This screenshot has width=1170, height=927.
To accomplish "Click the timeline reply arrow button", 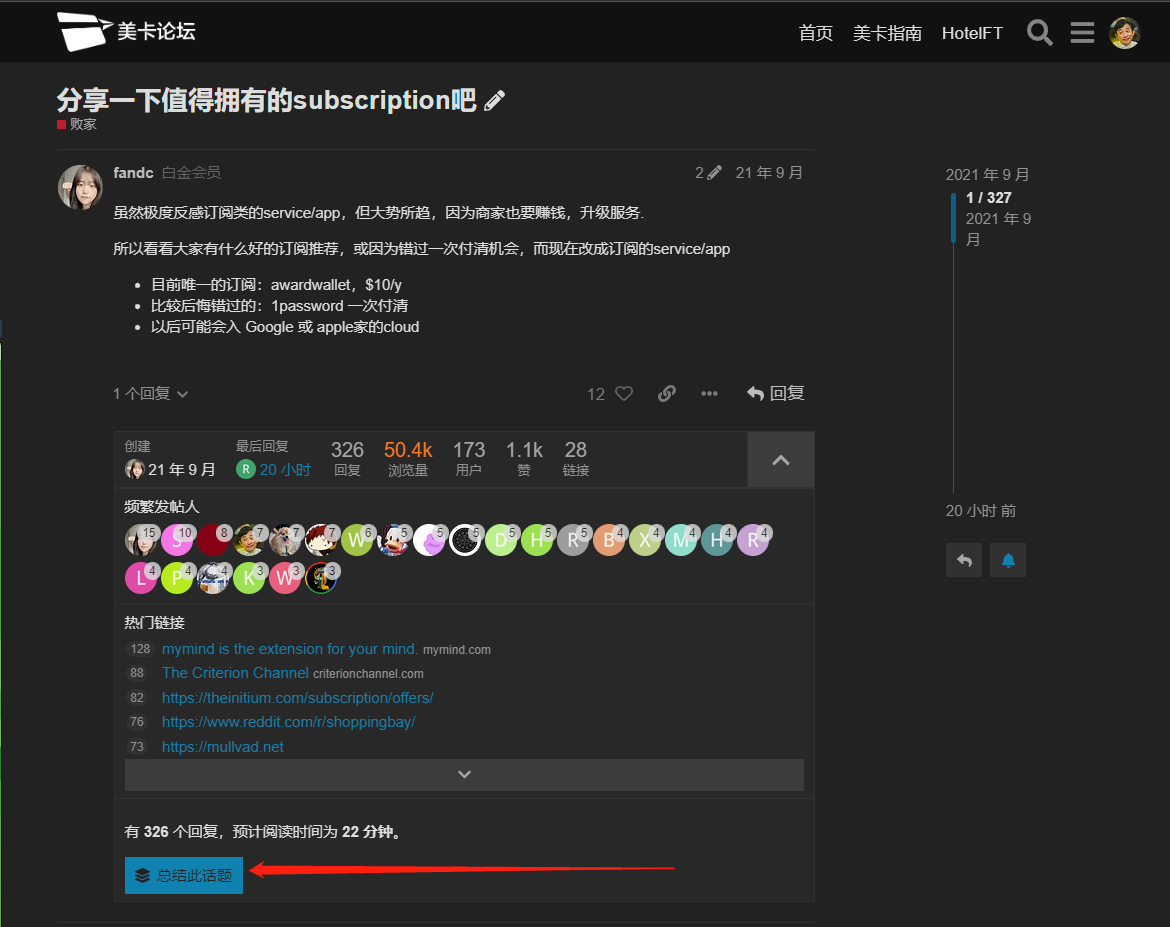I will pyautogui.click(x=964, y=560).
